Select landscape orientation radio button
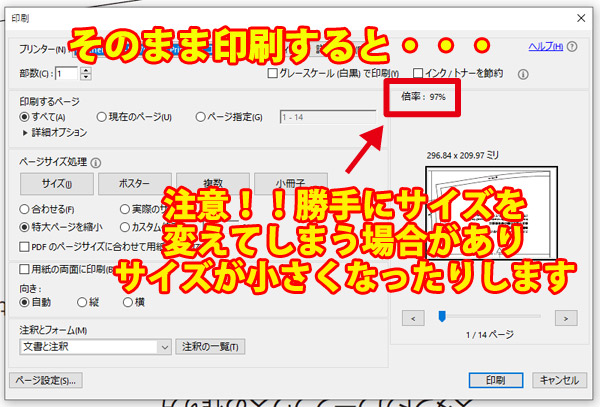The width and height of the screenshot is (600, 407). 127,302
